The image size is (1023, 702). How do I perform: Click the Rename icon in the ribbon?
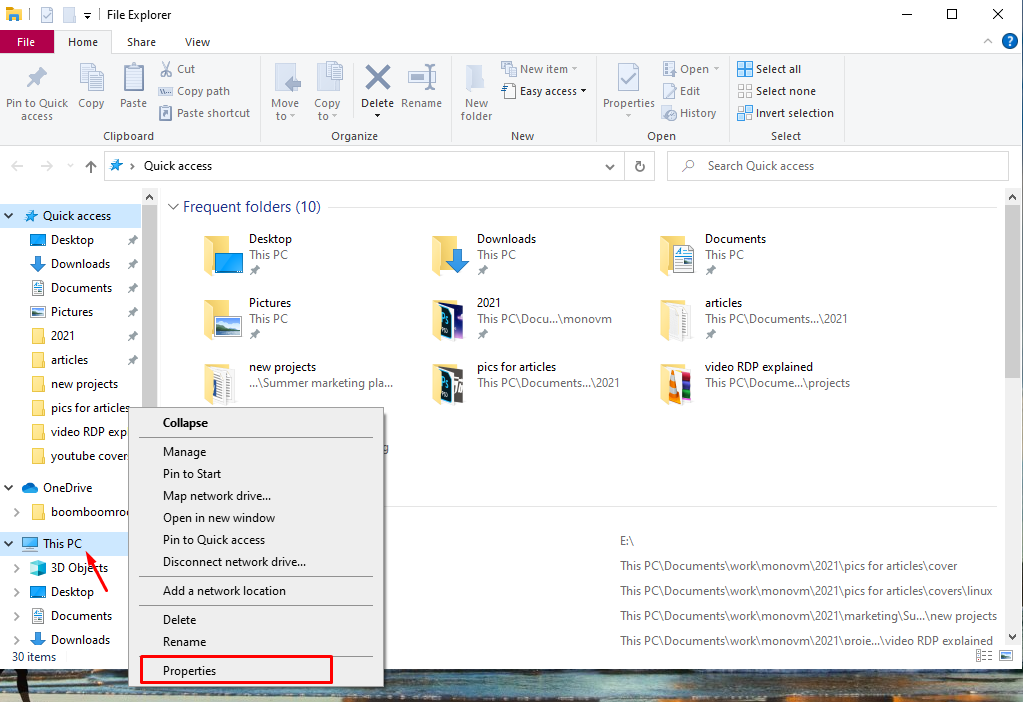click(421, 80)
